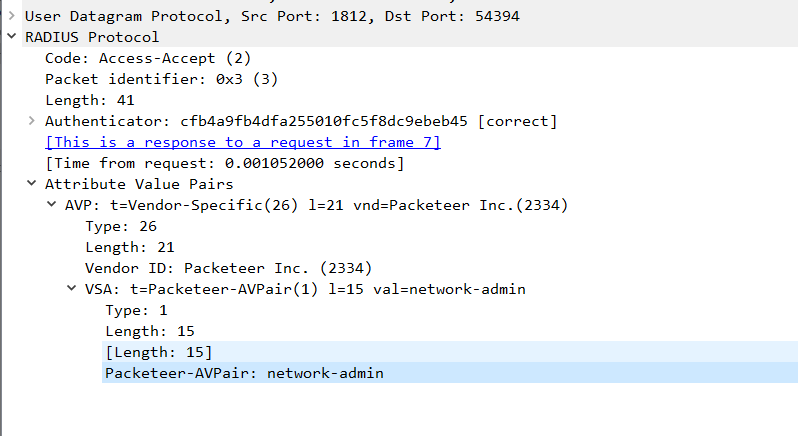Open the request in frame 7 link
This screenshot has height=436, width=798.
pyautogui.click(x=243, y=142)
